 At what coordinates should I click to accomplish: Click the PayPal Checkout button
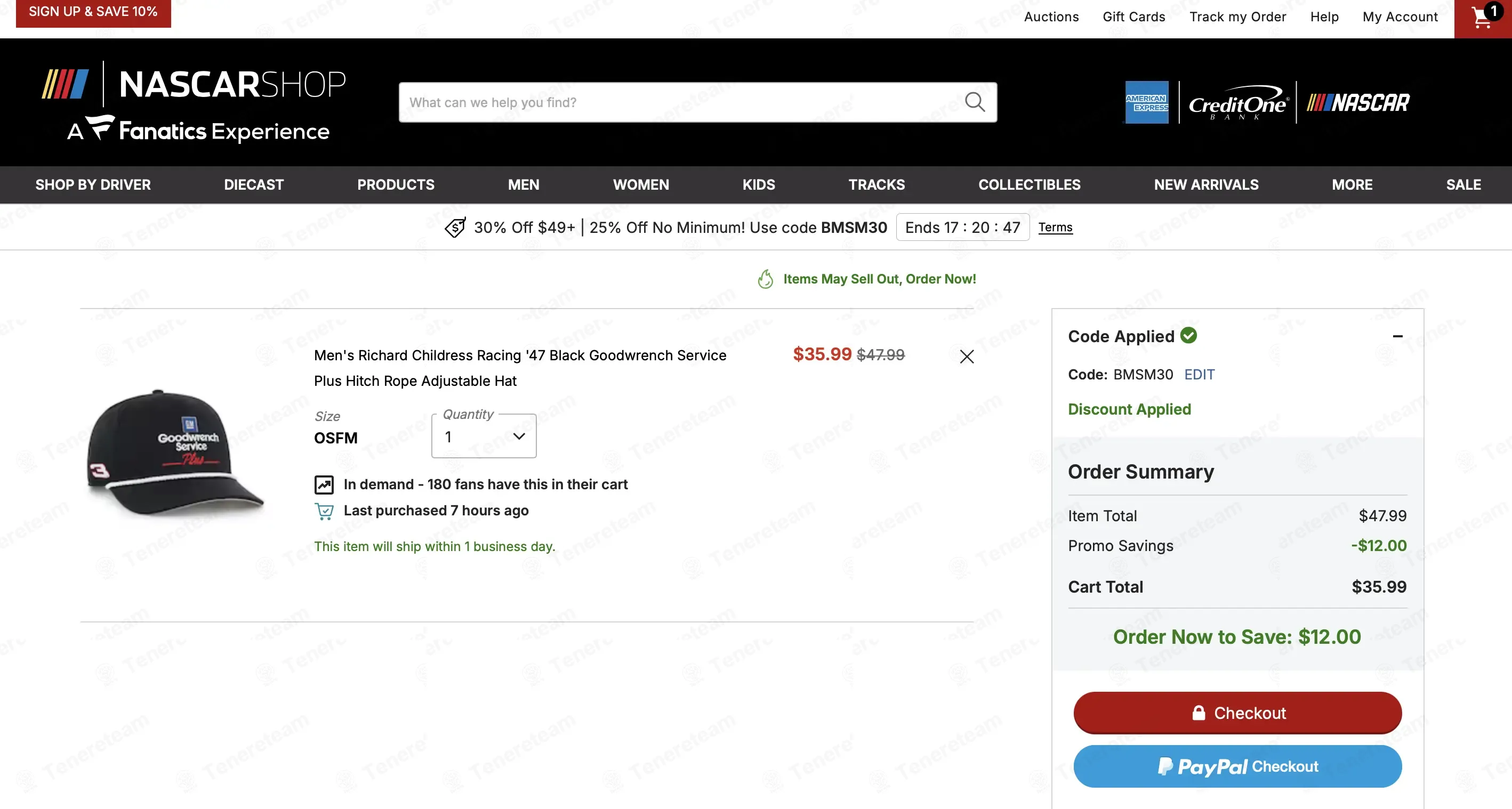point(1237,766)
